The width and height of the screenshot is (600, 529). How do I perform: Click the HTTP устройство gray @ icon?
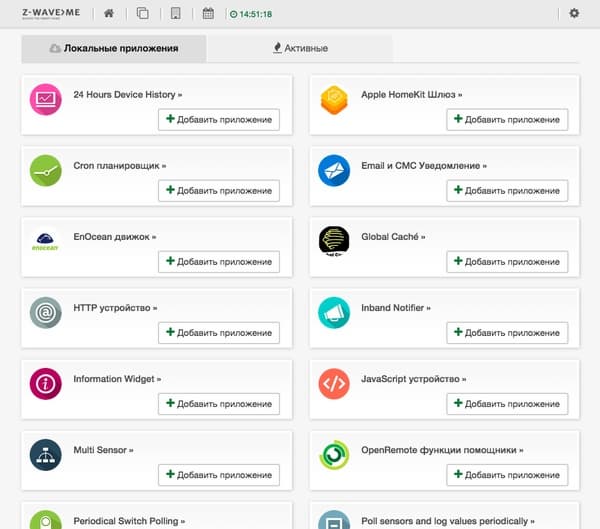click(x=46, y=313)
